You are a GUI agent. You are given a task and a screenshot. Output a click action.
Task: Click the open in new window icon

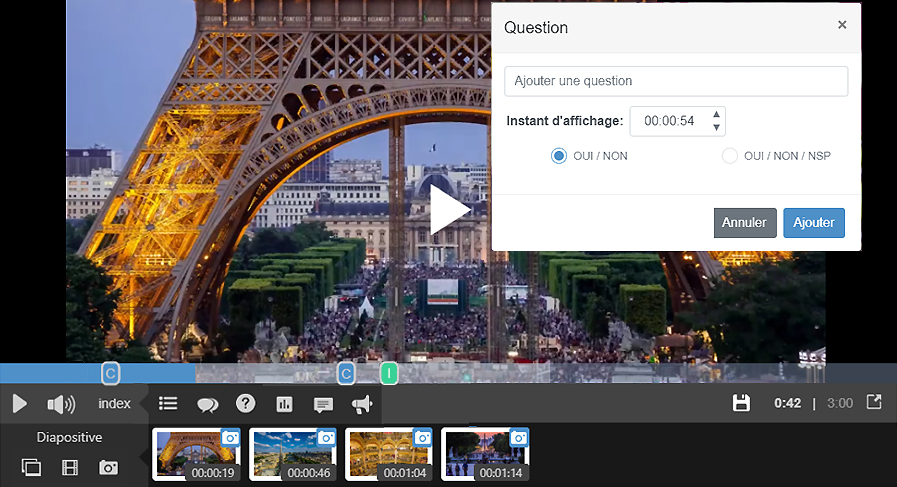(873, 402)
